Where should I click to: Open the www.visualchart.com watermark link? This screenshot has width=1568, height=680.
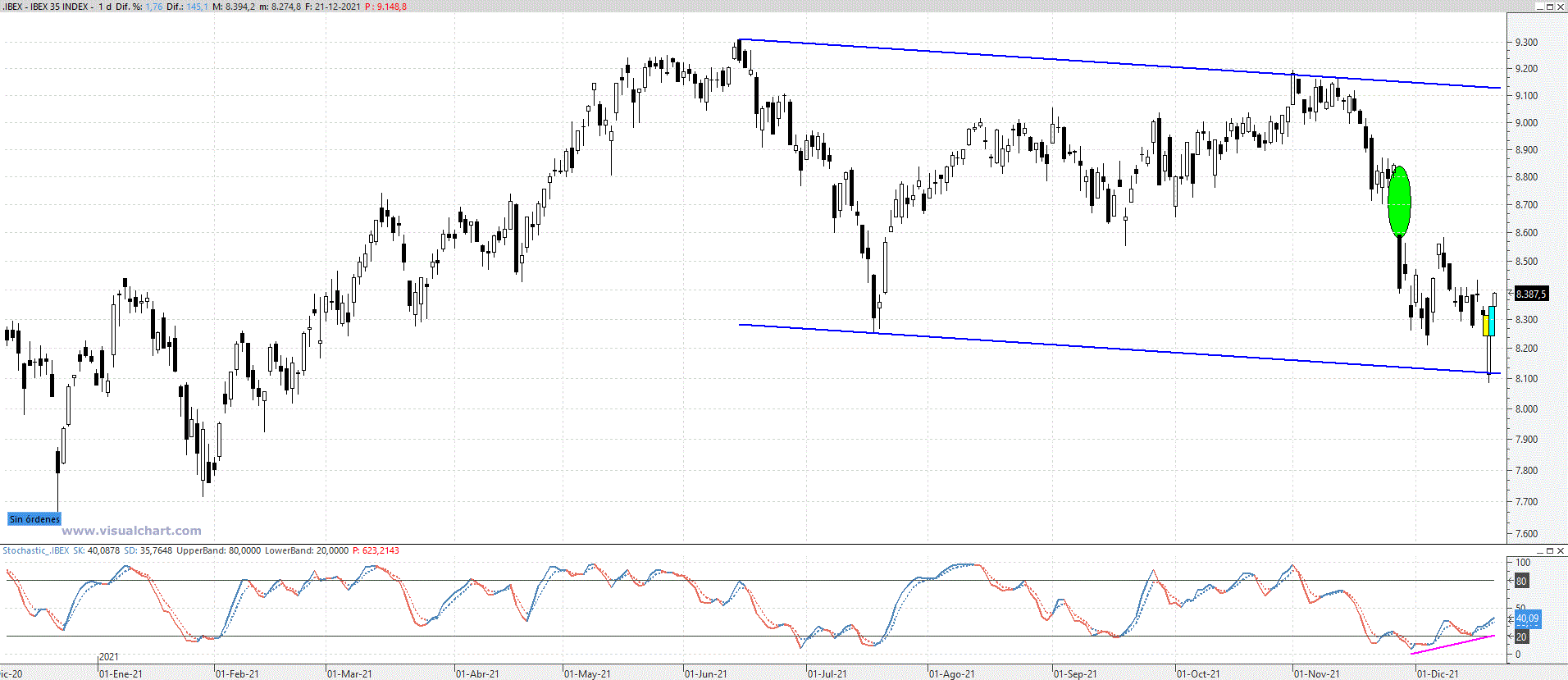[131, 531]
